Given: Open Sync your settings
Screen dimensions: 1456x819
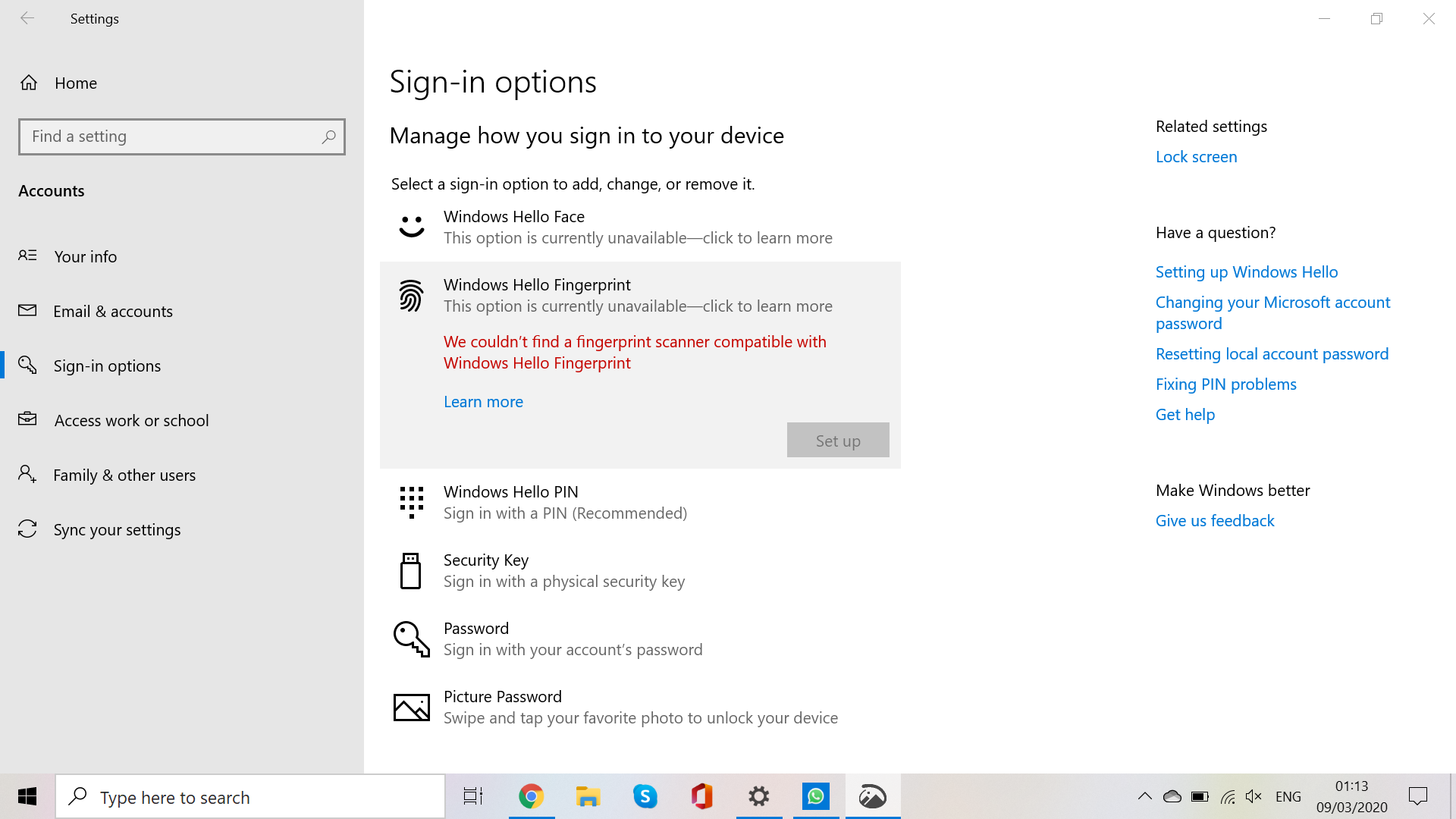Looking at the screenshot, I should (x=182, y=529).
